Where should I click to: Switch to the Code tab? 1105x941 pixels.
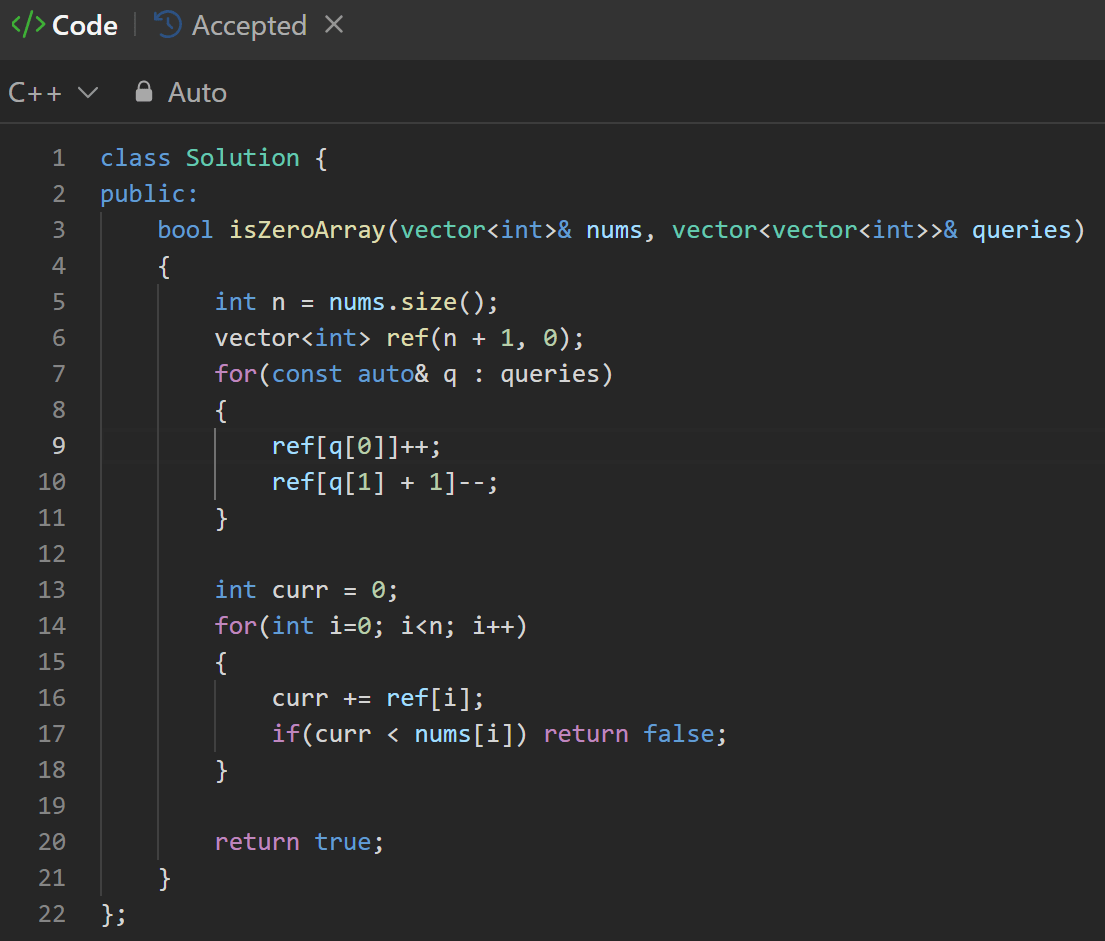(x=65, y=25)
